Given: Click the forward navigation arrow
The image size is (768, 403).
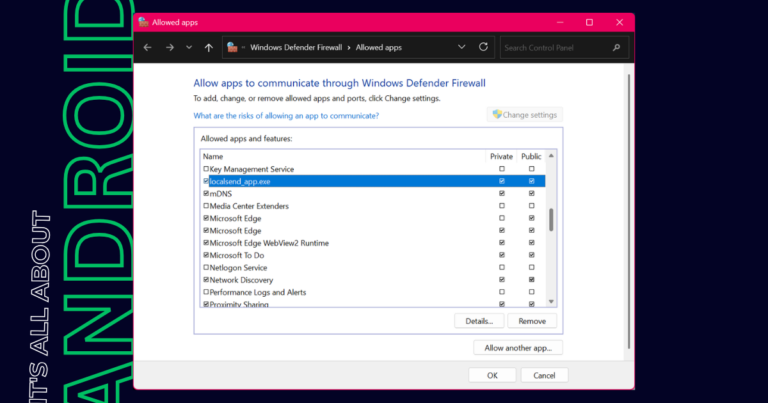Looking at the screenshot, I should point(170,47).
